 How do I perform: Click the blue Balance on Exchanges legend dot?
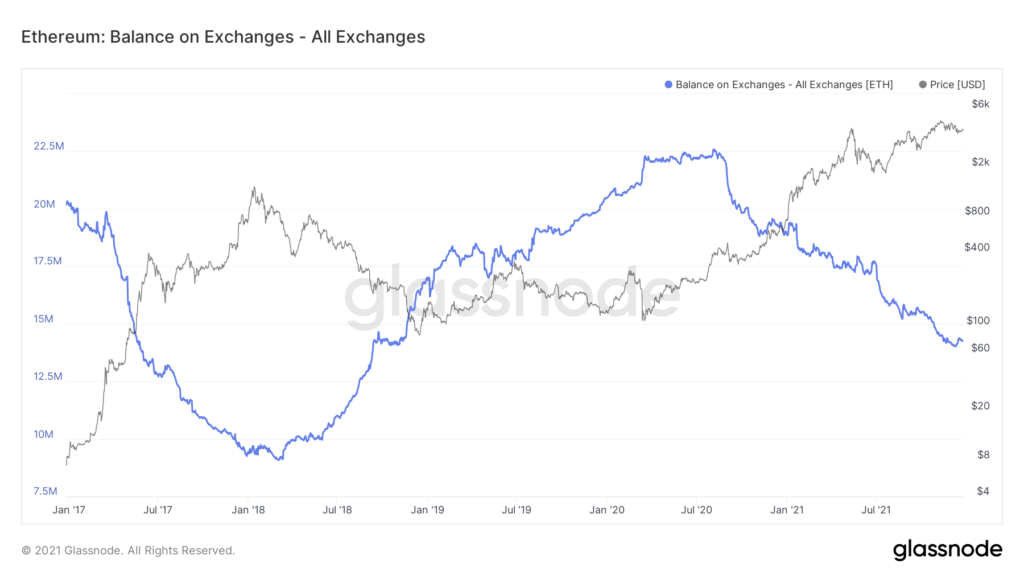pyautogui.click(x=669, y=85)
